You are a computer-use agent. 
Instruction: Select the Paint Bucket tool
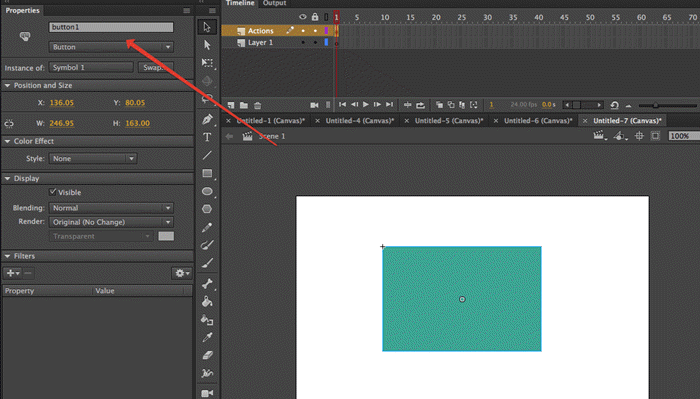pos(207,302)
